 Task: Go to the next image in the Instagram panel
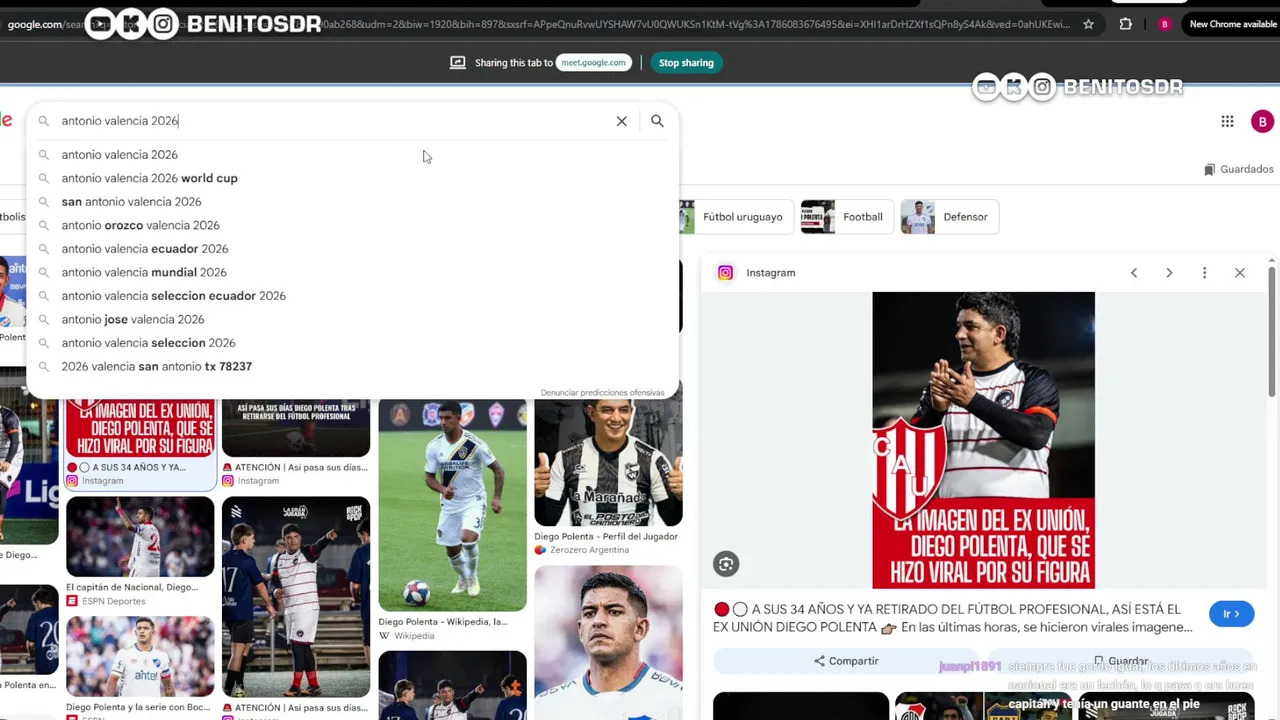[x=1169, y=273]
